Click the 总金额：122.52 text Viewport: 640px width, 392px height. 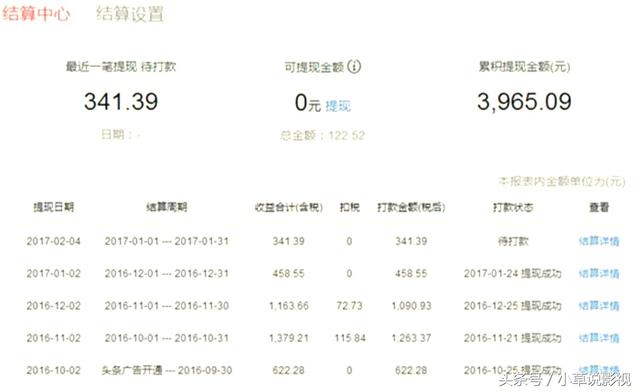pyautogui.click(x=322, y=135)
